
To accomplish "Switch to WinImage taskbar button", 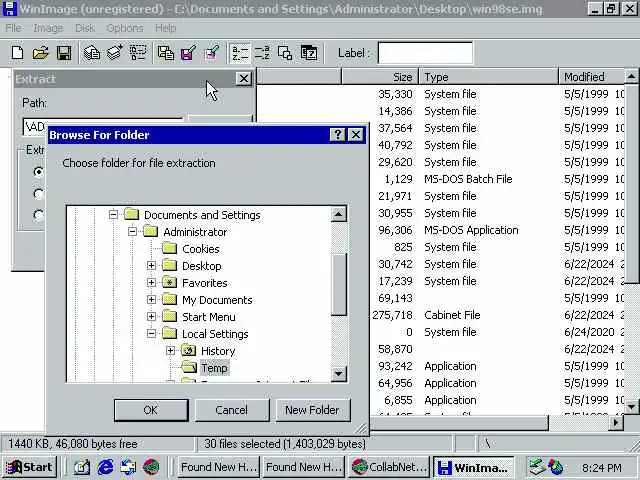I will pos(473,467).
